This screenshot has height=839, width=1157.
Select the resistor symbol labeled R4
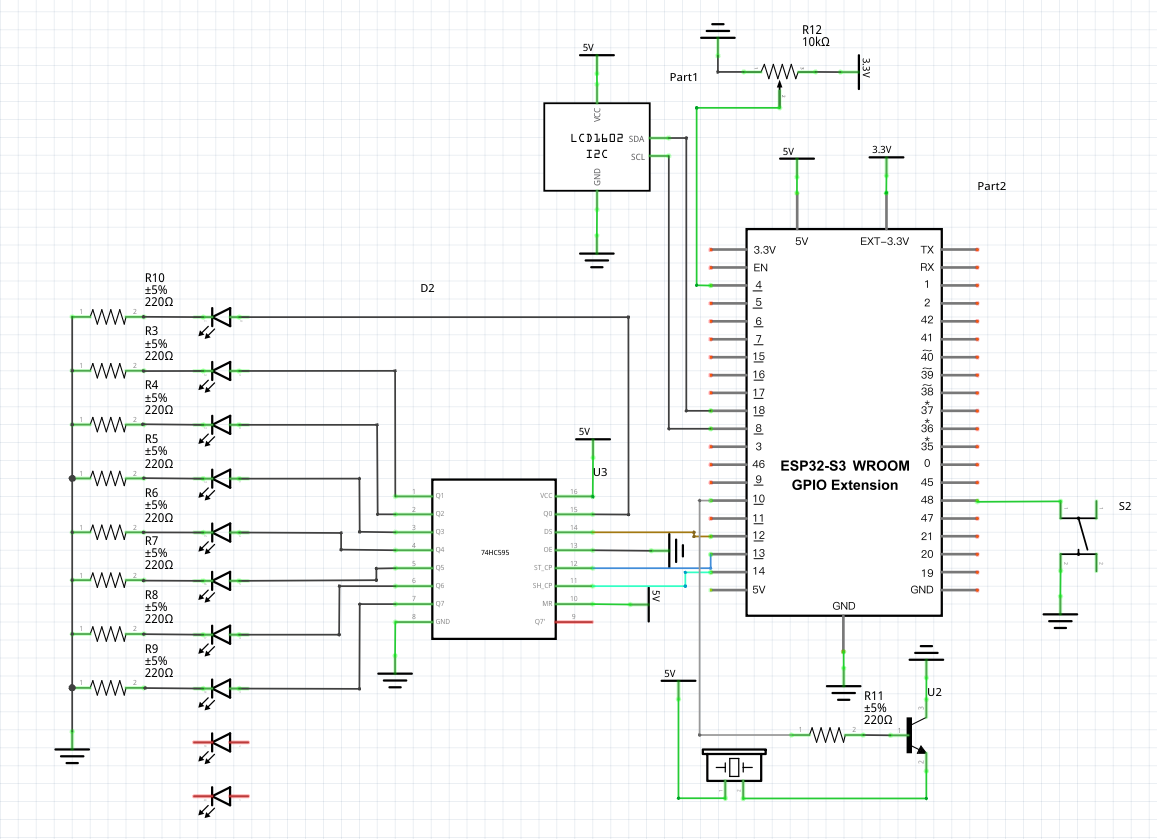pyautogui.click(x=108, y=424)
